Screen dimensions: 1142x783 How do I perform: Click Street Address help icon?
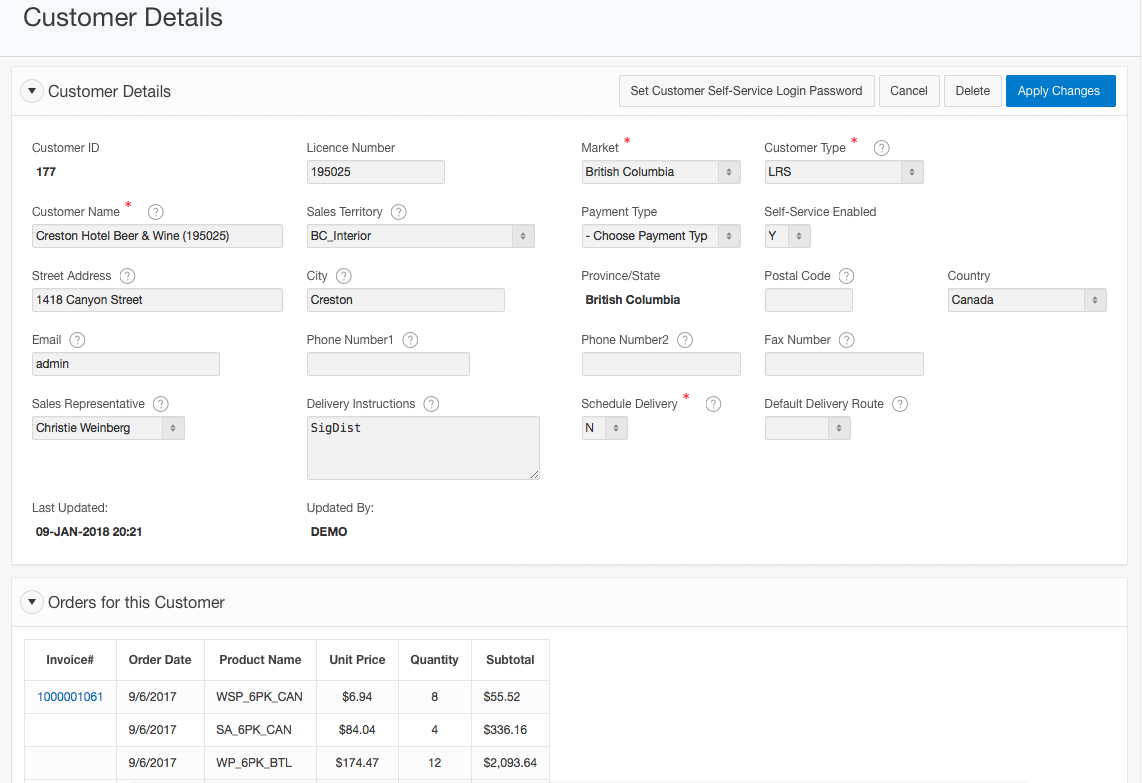tap(127, 276)
